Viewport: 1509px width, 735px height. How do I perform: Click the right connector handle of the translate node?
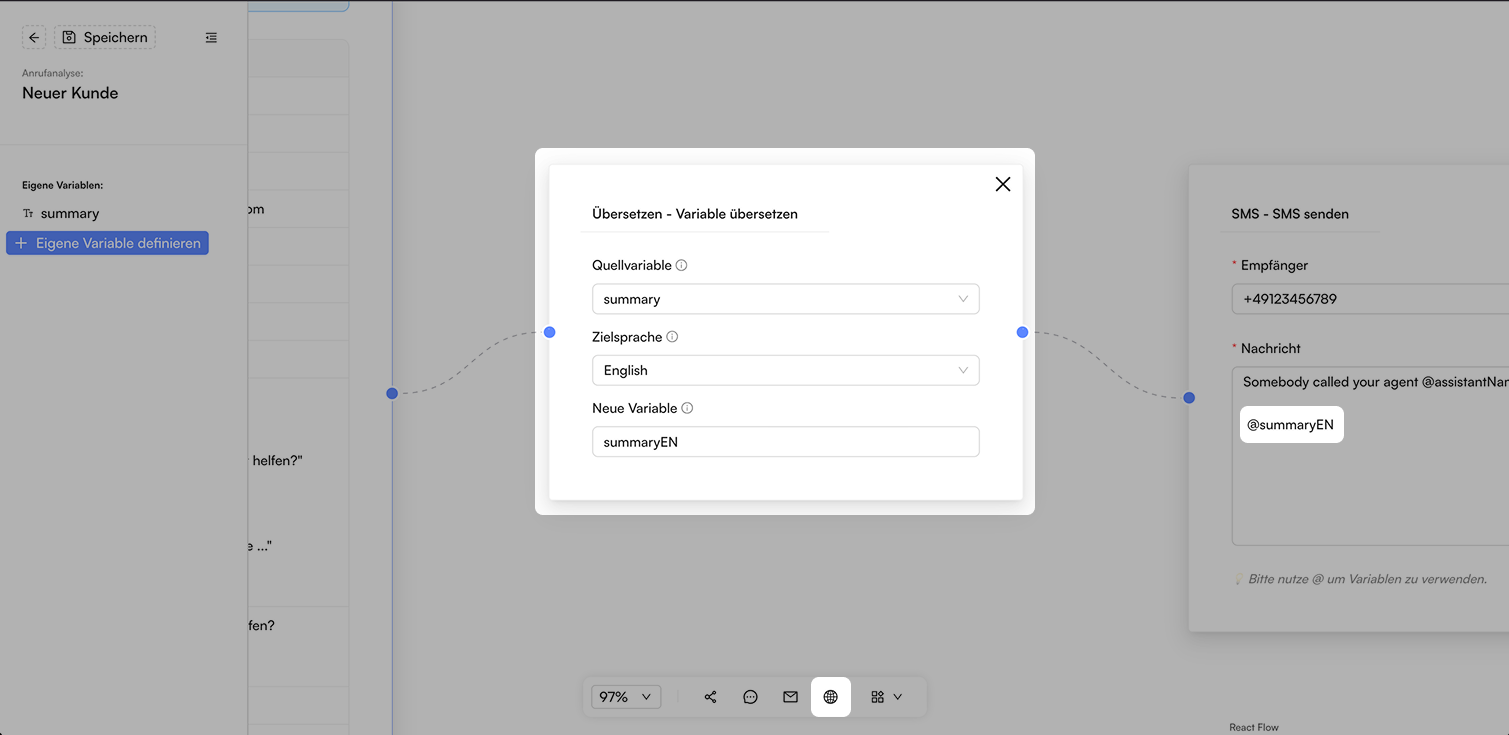tap(1022, 332)
